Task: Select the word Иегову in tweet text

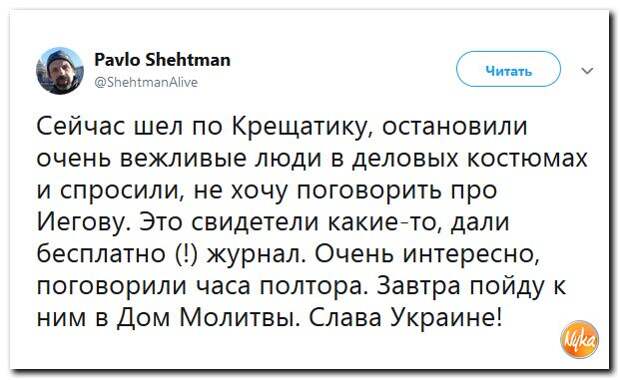Action: tap(85, 223)
